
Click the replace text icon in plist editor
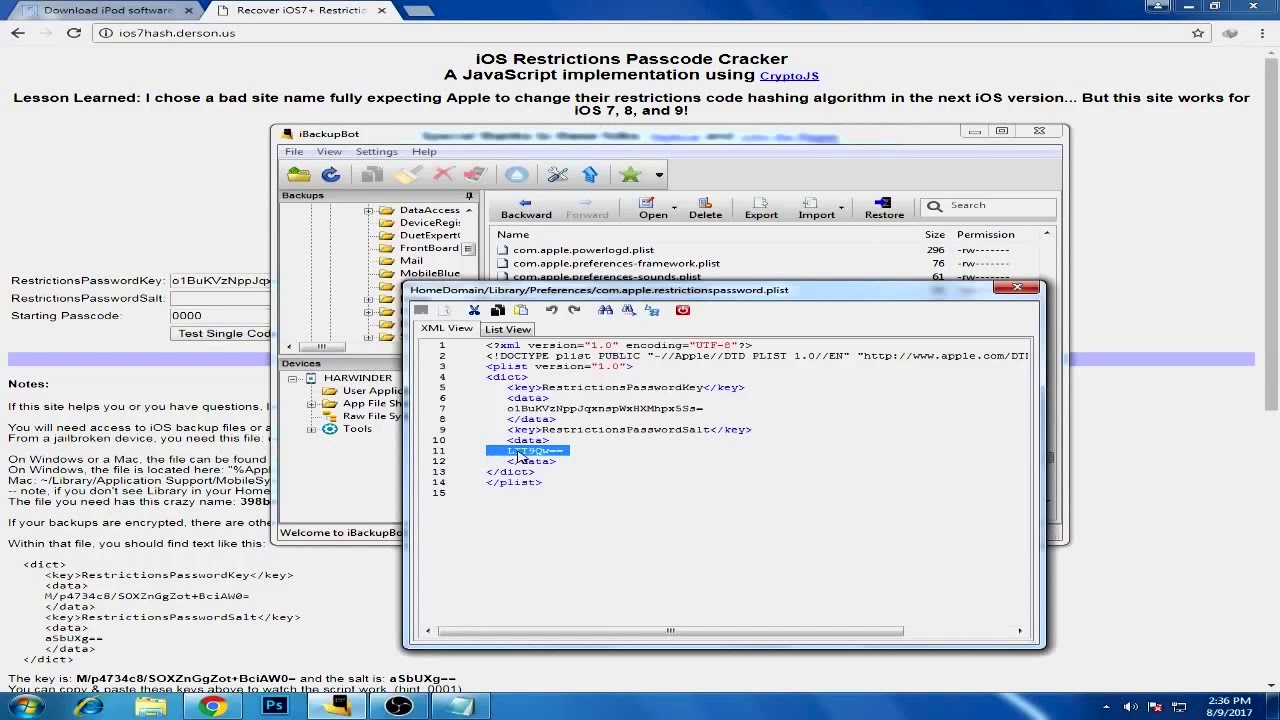652,311
